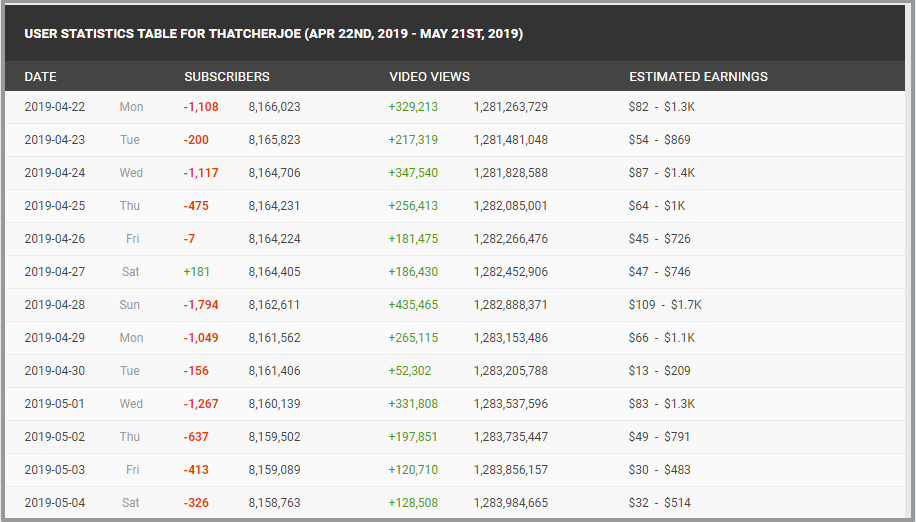Click subscriber change -1,049
This screenshot has width=916, height=522.
click(x=201, y=337)
